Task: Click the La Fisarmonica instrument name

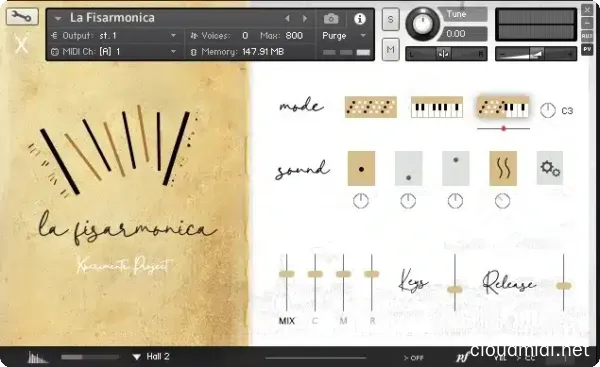Action: (112, 18)
